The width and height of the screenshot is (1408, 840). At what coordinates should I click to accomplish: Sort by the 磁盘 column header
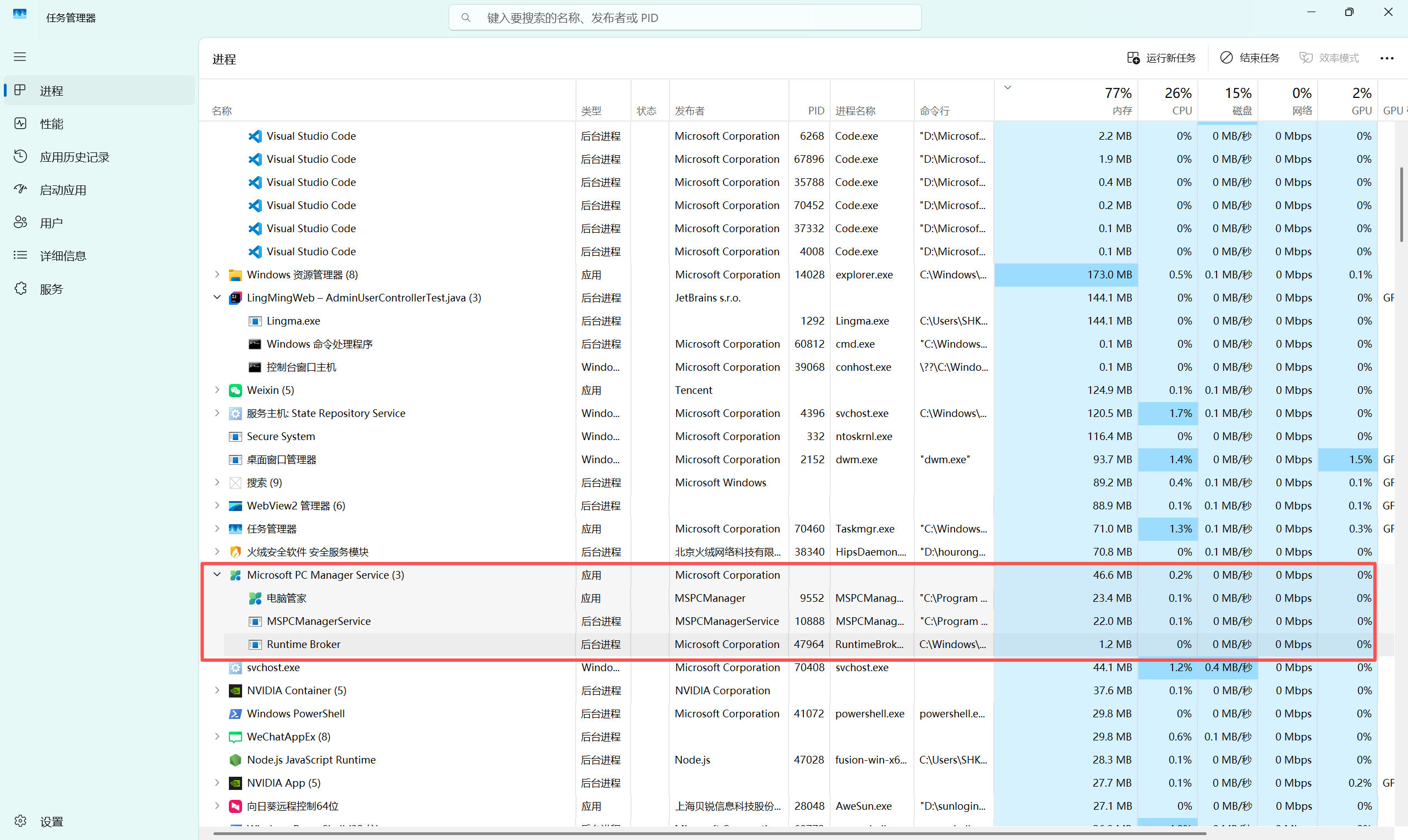(x=1228, y=101)
